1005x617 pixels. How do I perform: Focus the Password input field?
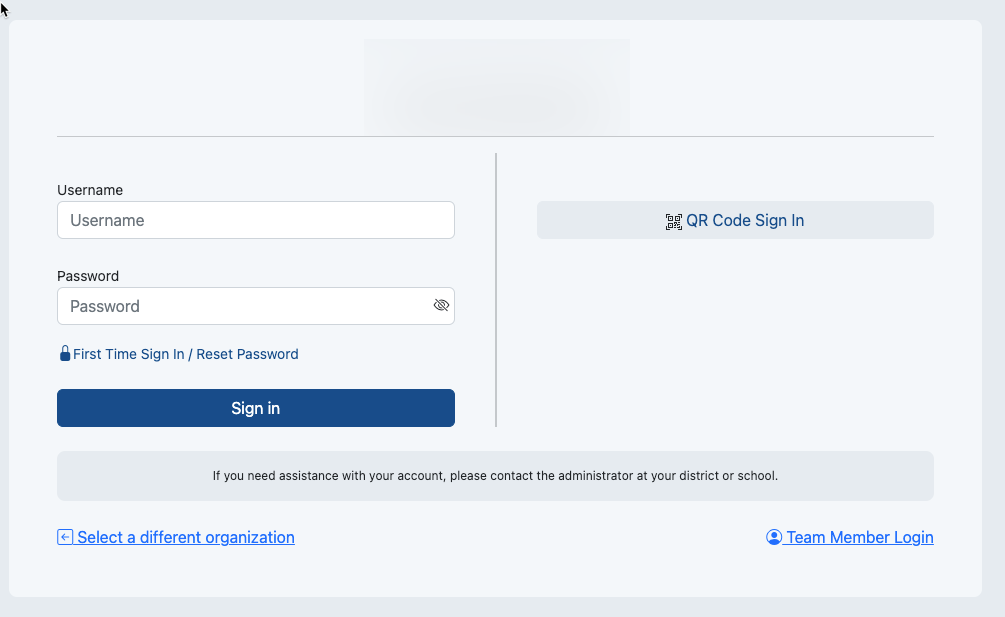[256, 306]
